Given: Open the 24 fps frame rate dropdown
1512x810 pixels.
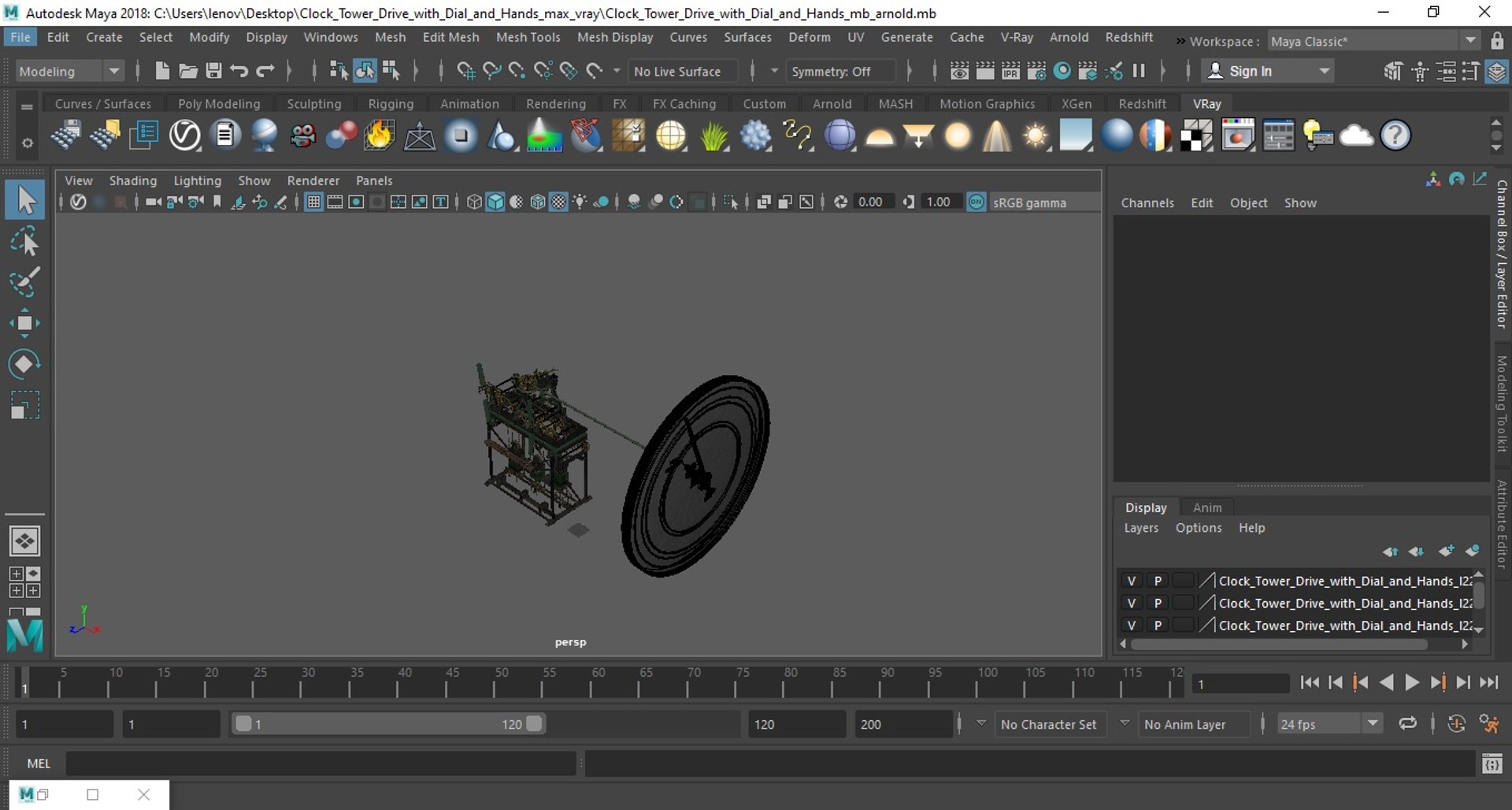Looking at the screenshot, I should 1330,723.
